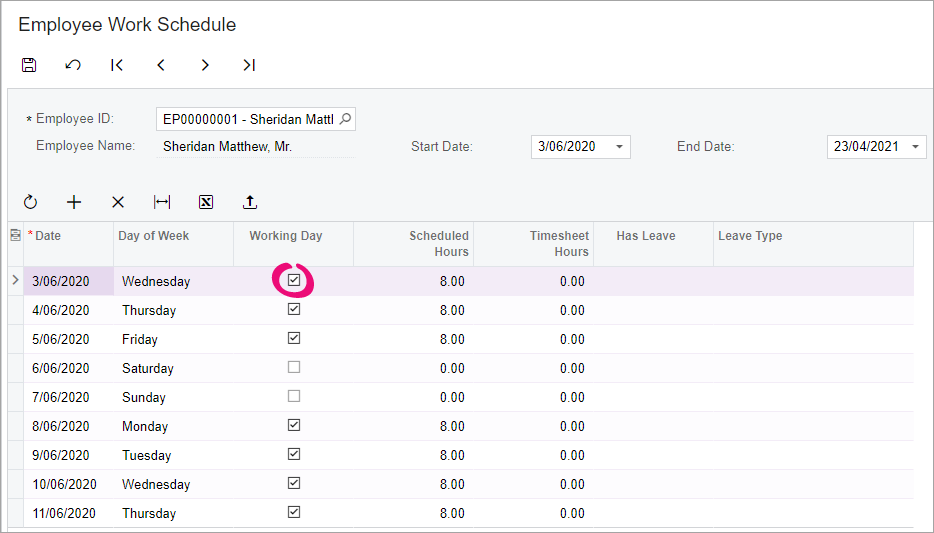Open the Employee ID lookup magnifier
This screenshot has width=934, height=533.
click(x=345, y=119)
